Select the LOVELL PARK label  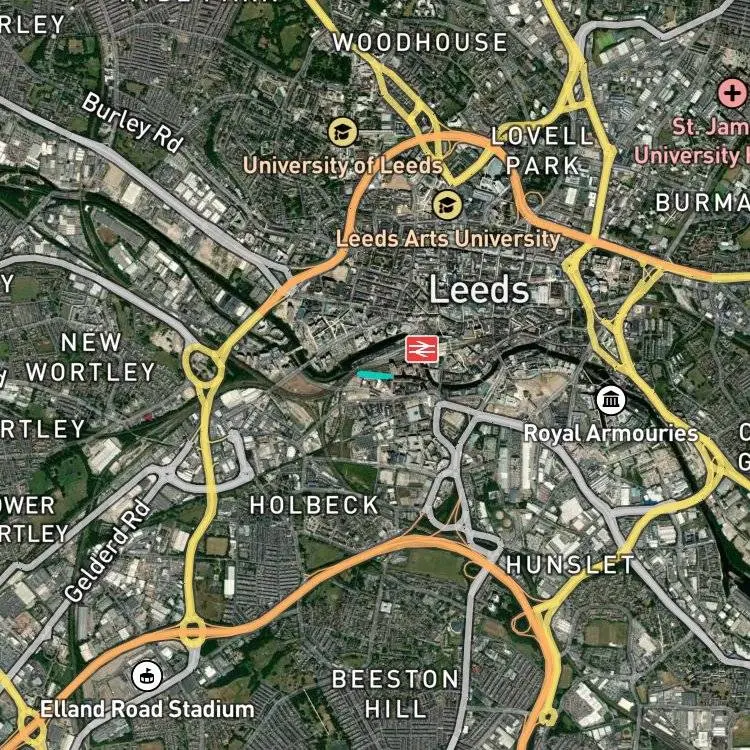click(543, 151)
